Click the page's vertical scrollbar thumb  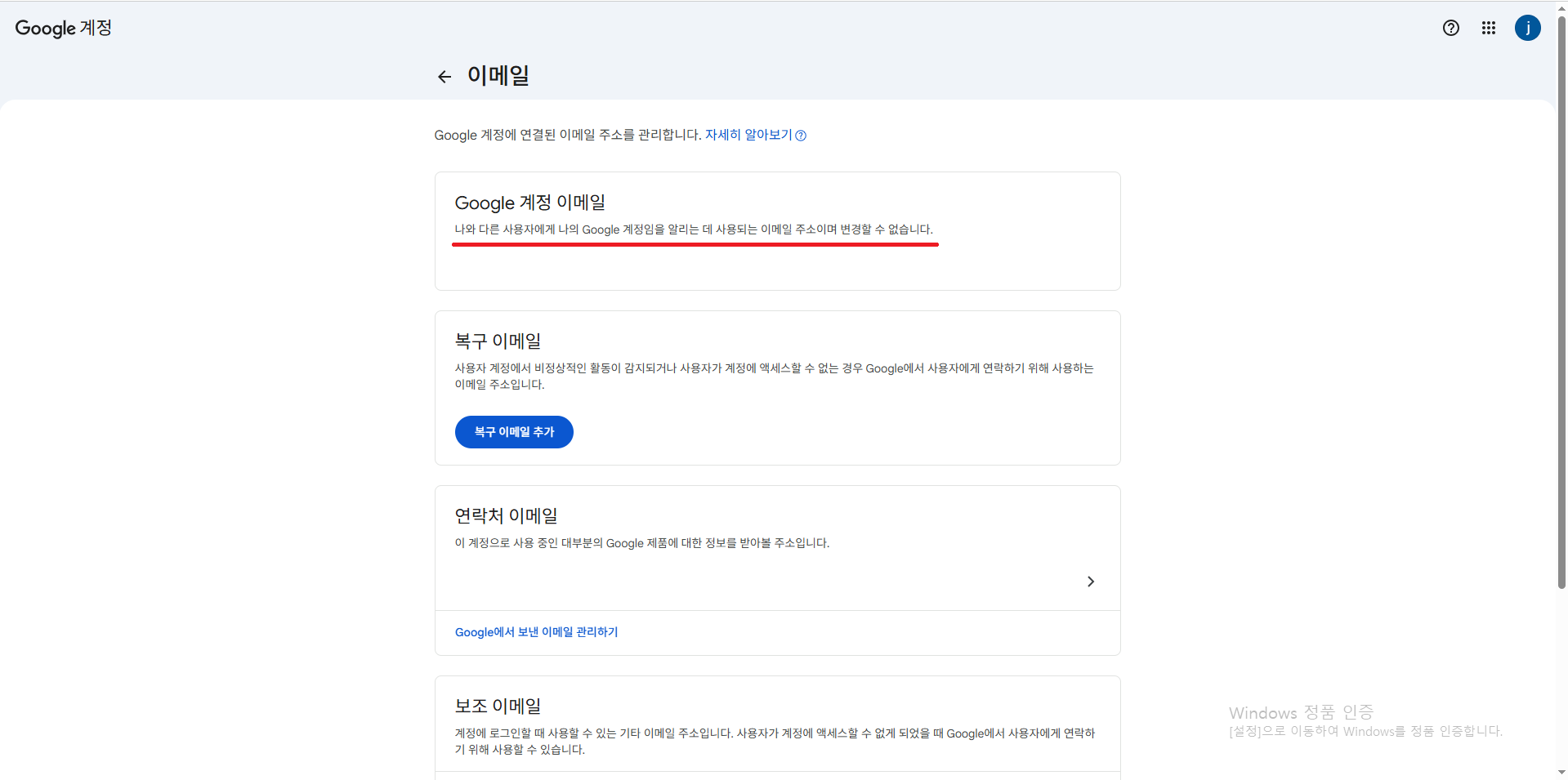(1561, 302)
